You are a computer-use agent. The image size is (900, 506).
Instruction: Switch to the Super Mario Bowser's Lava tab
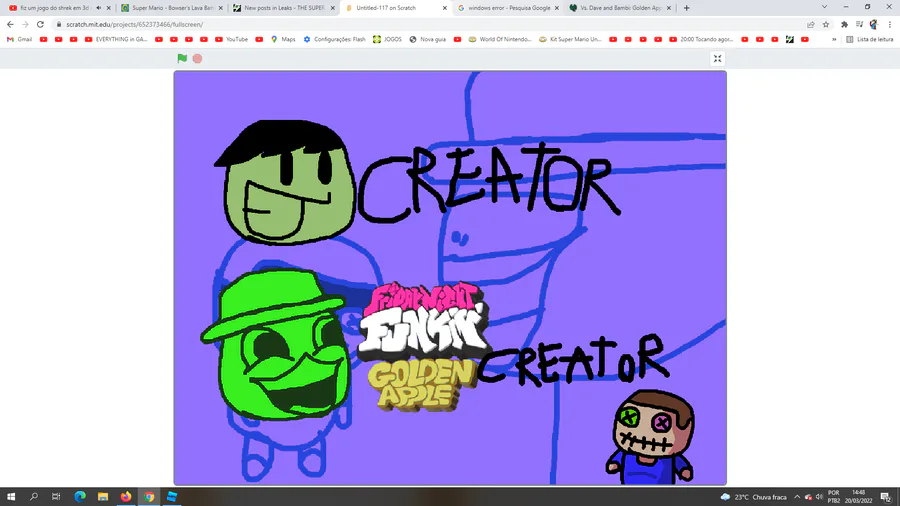tap(171, 8)
